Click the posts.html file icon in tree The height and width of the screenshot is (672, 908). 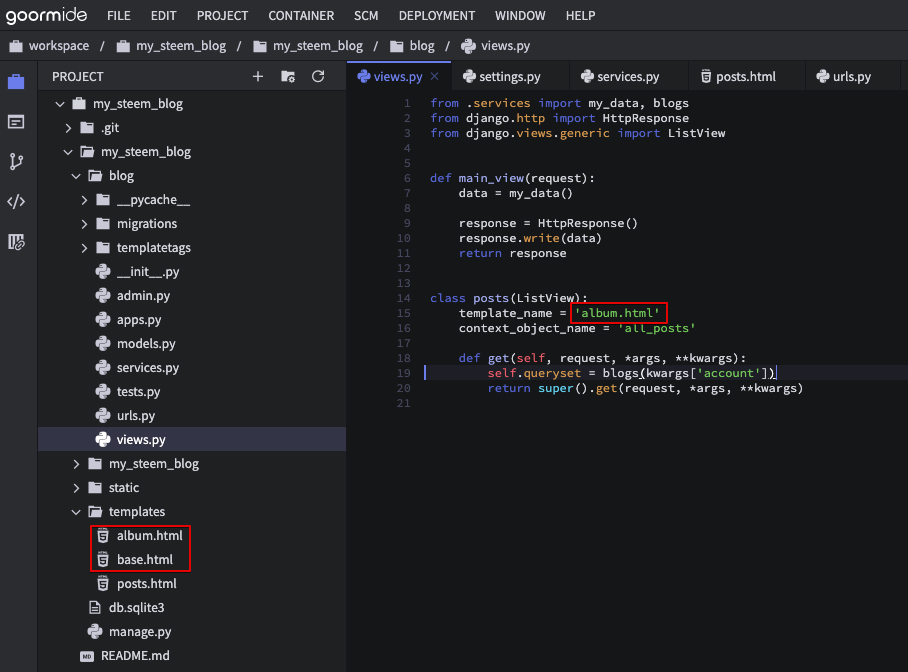coord(103,583)
